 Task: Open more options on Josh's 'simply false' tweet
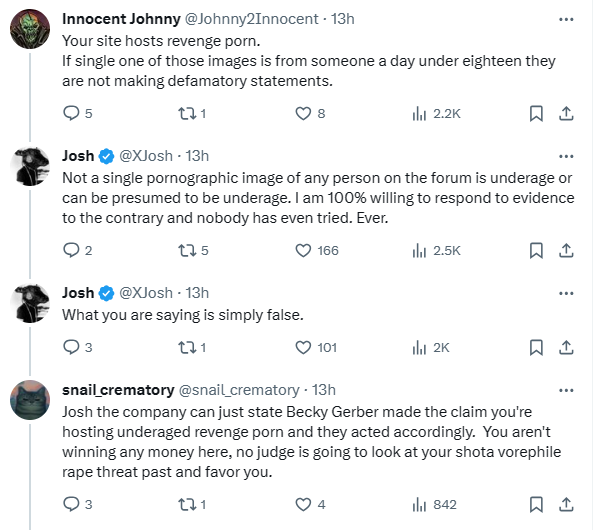click(566, 293)
